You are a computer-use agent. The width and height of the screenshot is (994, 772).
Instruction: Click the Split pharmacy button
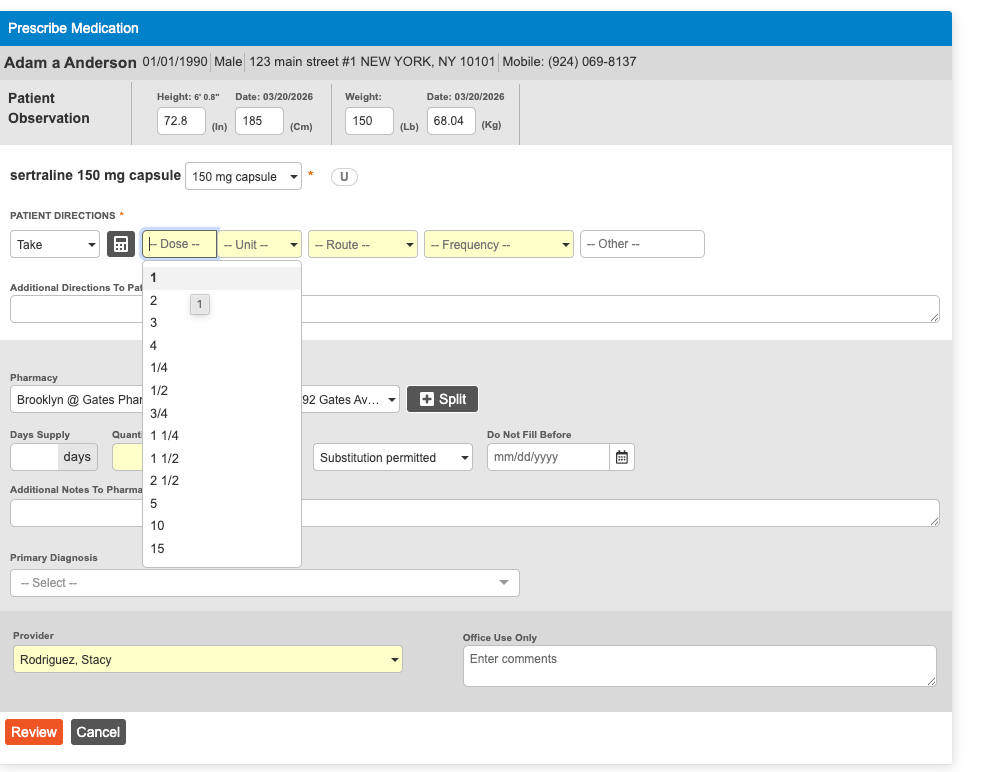pos(442,399)
